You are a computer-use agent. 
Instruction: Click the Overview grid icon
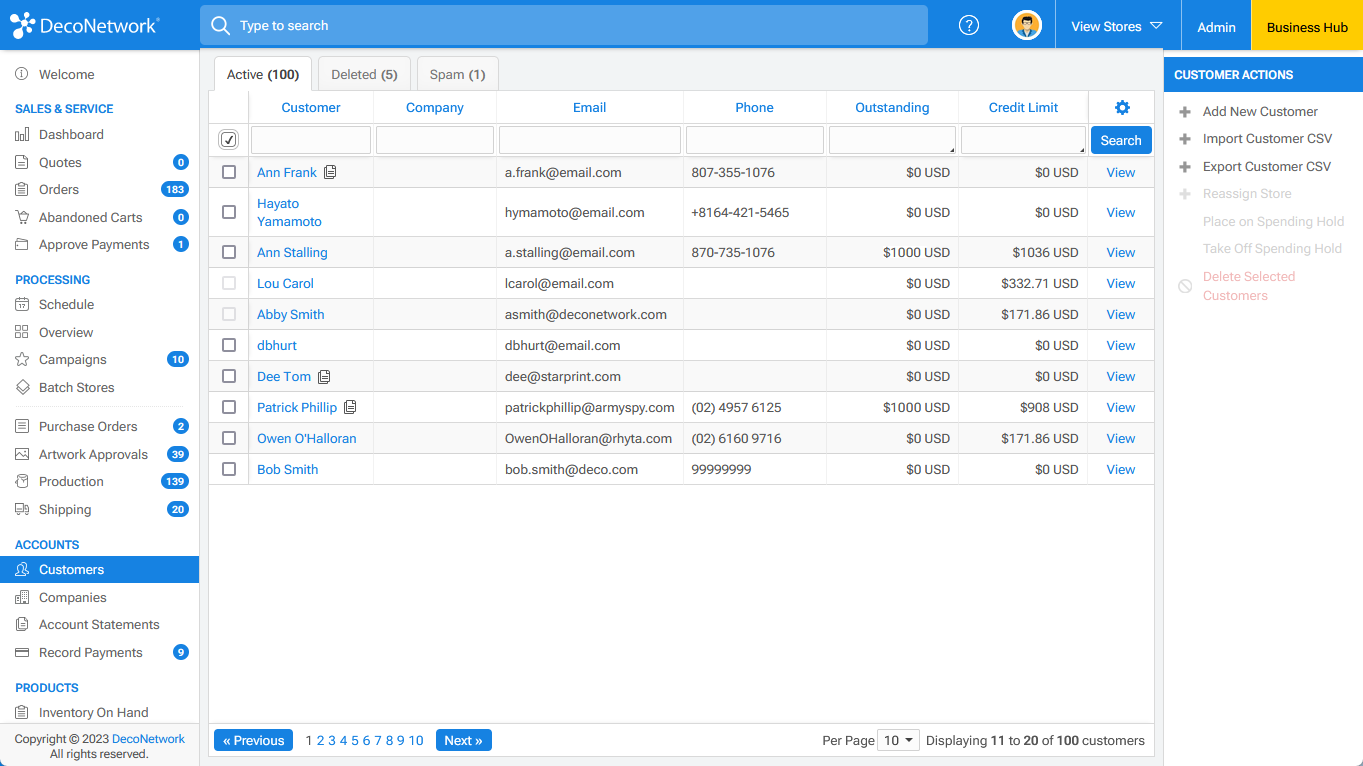(22, 332)
